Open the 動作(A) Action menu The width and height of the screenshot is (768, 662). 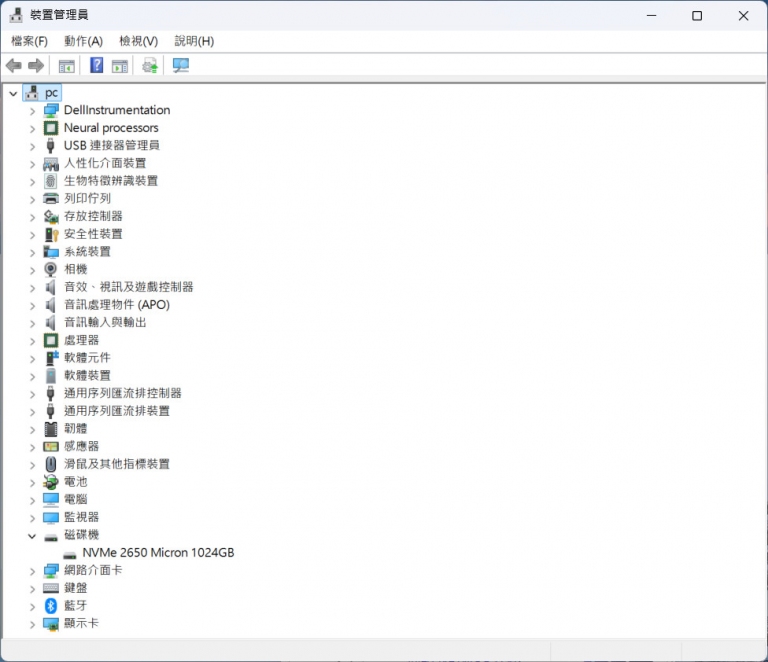pyautogui.click(x=83, y=41)
